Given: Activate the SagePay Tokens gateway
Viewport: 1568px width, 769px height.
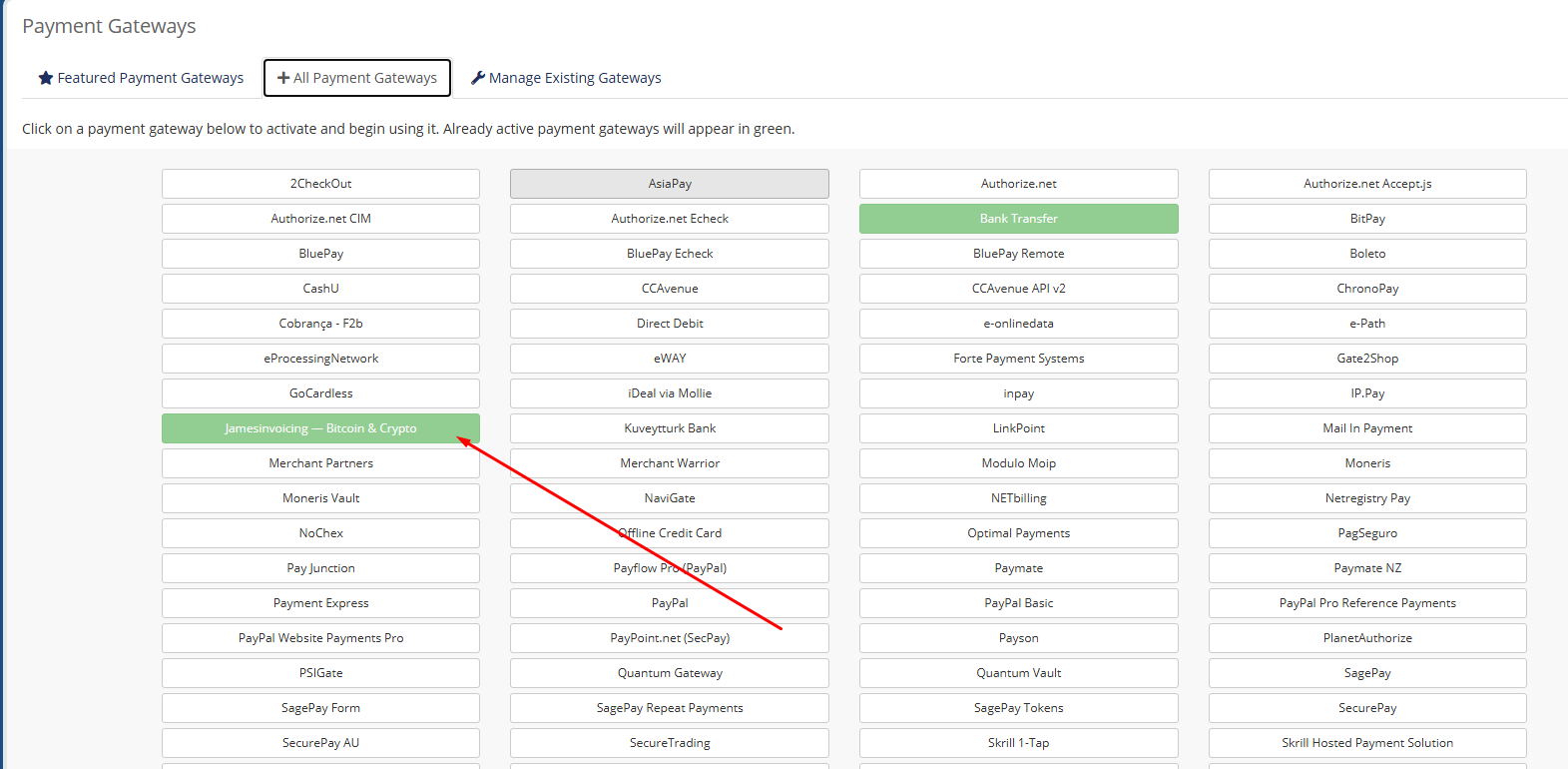Looking at the screenshot, I should click(1019, 708).
